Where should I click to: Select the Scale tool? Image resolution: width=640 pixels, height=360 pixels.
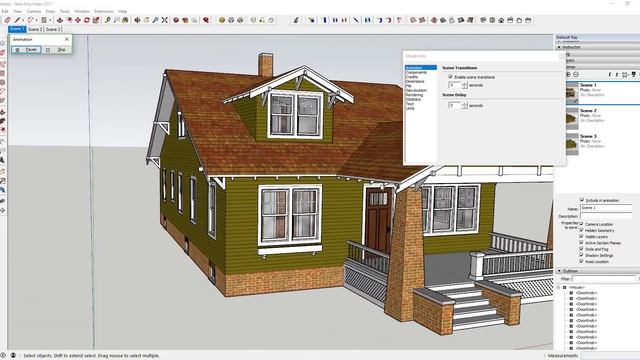[x=96, y=20]
